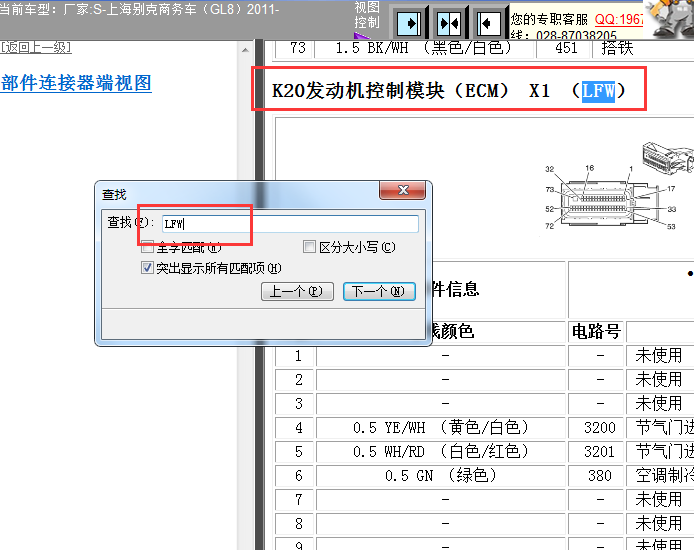Click the right-arrow view control icon
The height and width of the screenshot is (550, 694).
pyautogui.click(x=409, y=23)
